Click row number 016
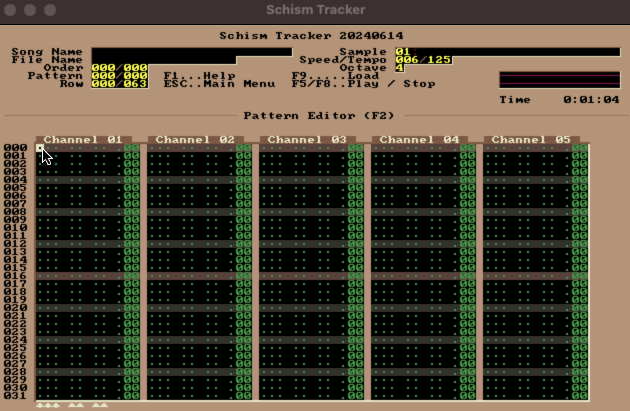Screen dimensions: 630x411 click(16, 276)
